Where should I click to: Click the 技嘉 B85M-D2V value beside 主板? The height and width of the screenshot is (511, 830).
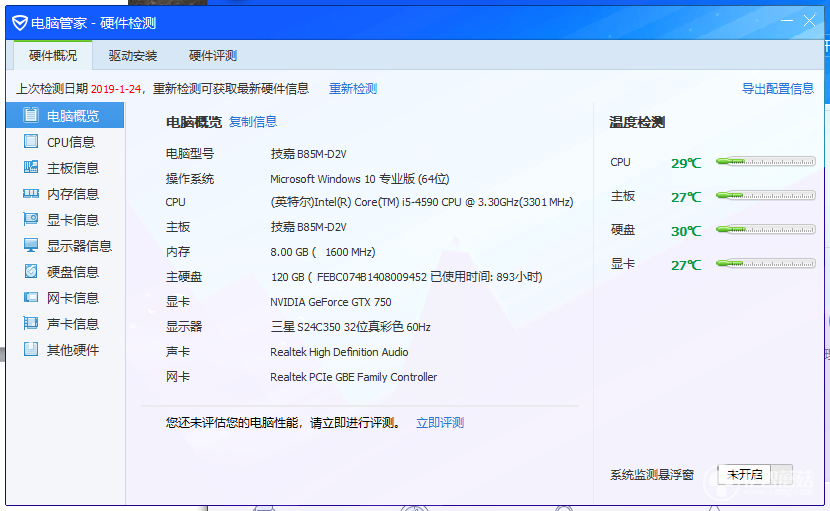pyautogui.click(x=309, y=227)
